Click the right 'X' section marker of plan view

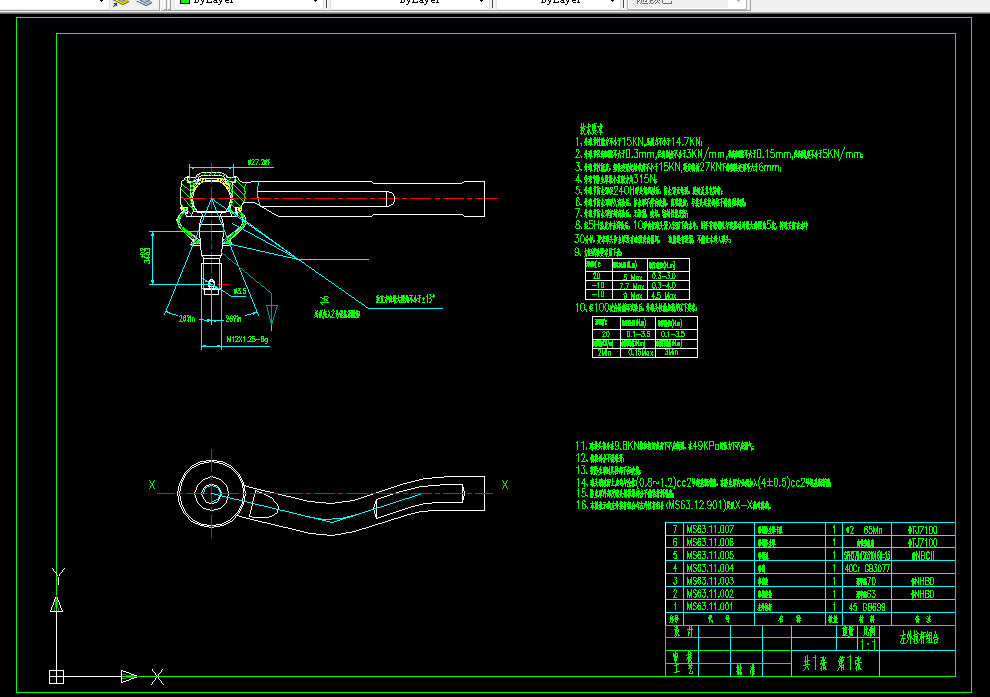coord(504,485)
